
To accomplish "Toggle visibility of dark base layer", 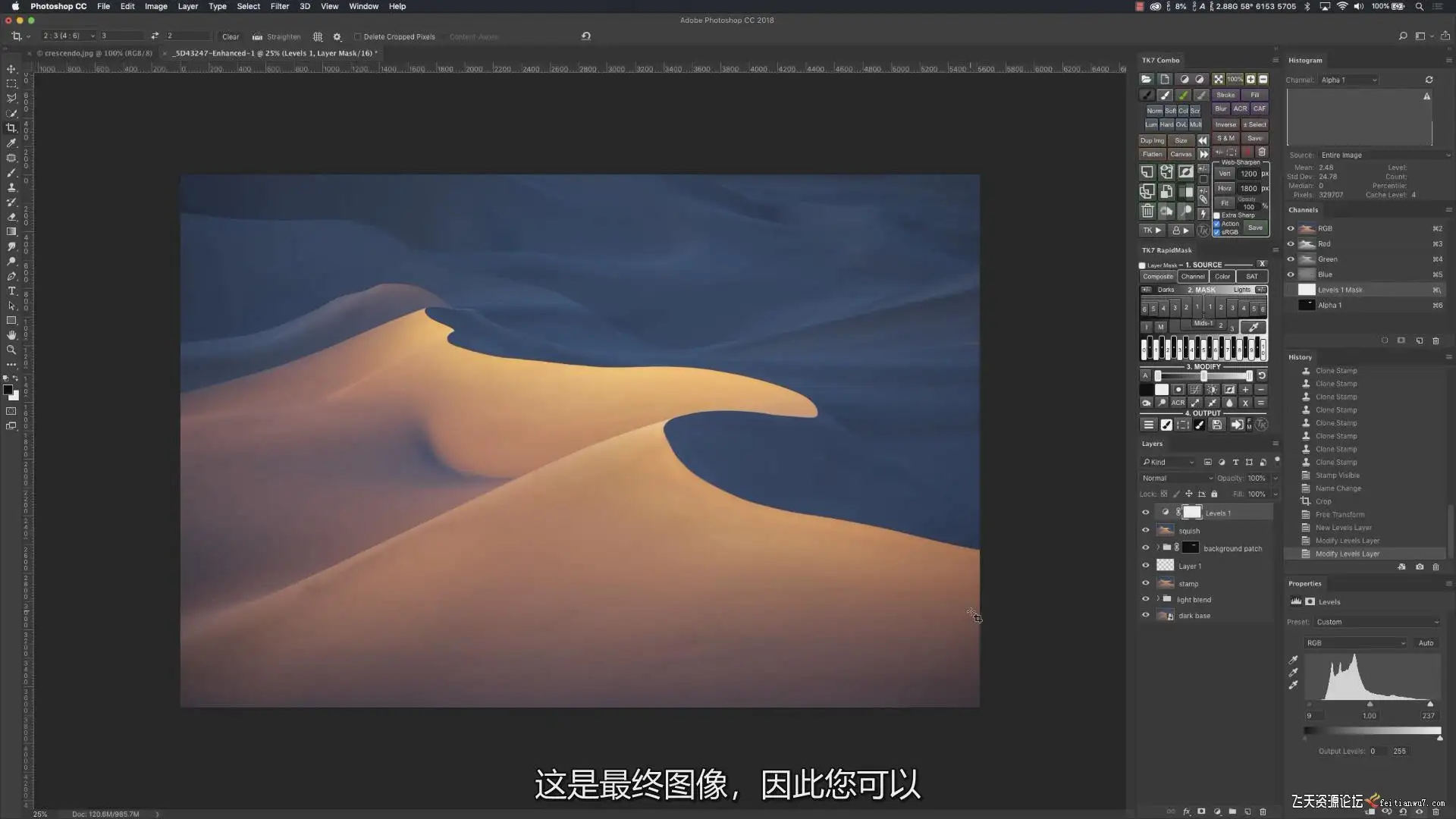I will 1146,615.
